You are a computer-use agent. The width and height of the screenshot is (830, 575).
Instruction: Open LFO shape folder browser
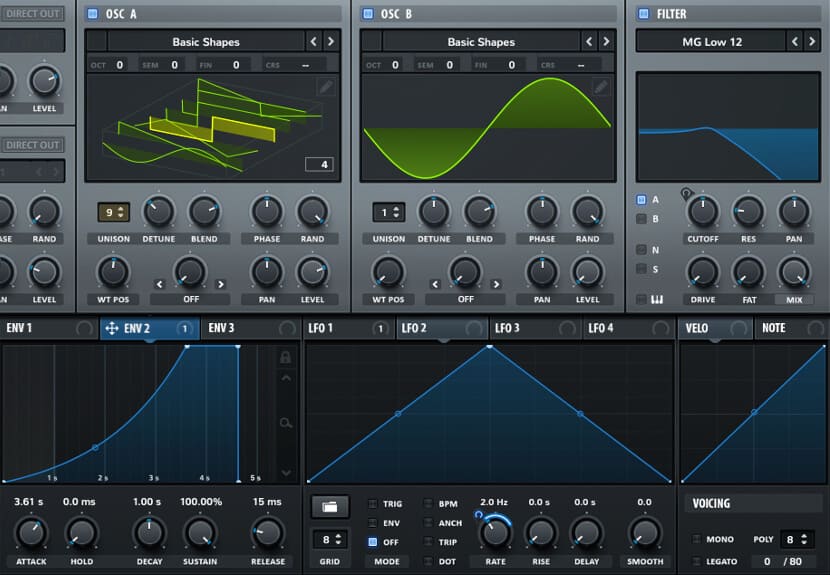coord(329,507)
